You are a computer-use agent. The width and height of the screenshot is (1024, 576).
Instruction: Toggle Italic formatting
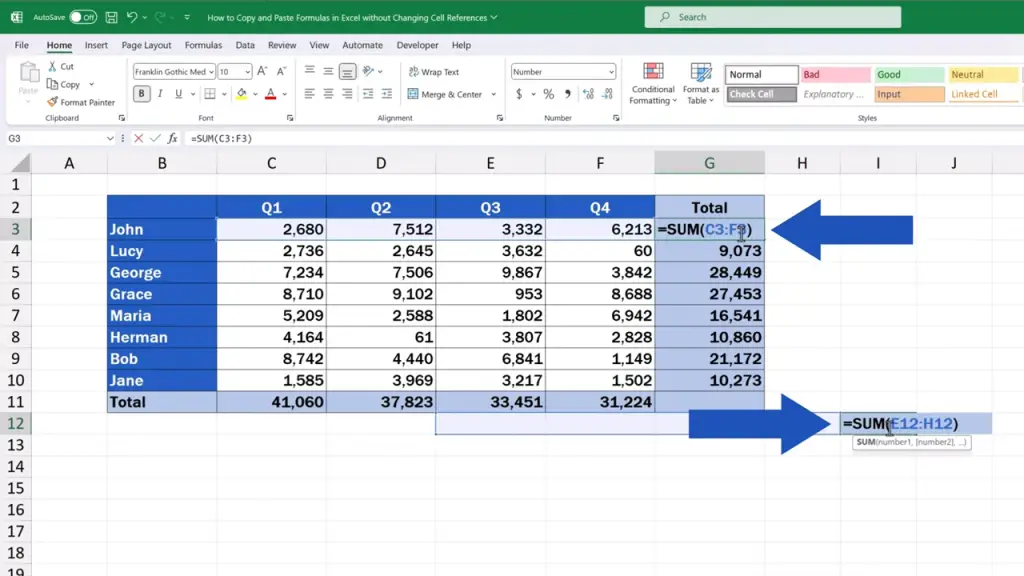pos(160,94)
